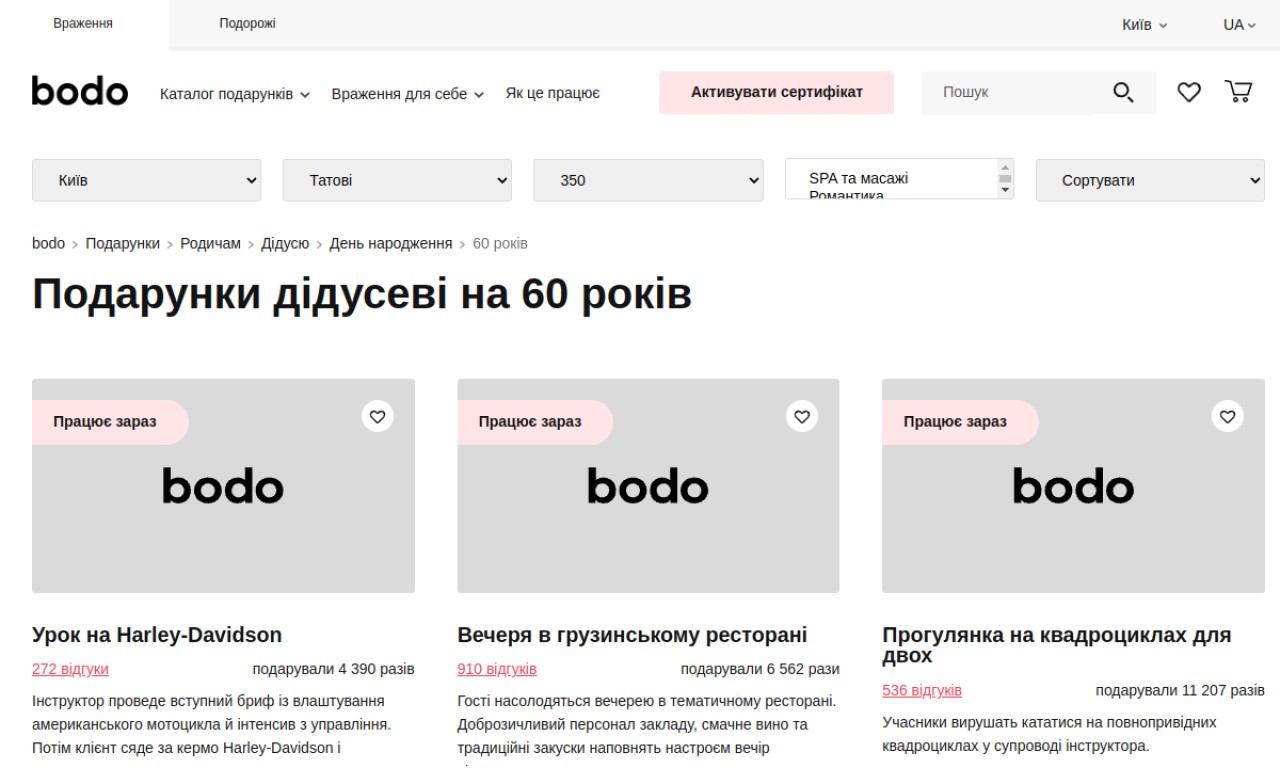Click the search magnifier icon
This screenshot has width=1280, height=768.
(1124, 93)
